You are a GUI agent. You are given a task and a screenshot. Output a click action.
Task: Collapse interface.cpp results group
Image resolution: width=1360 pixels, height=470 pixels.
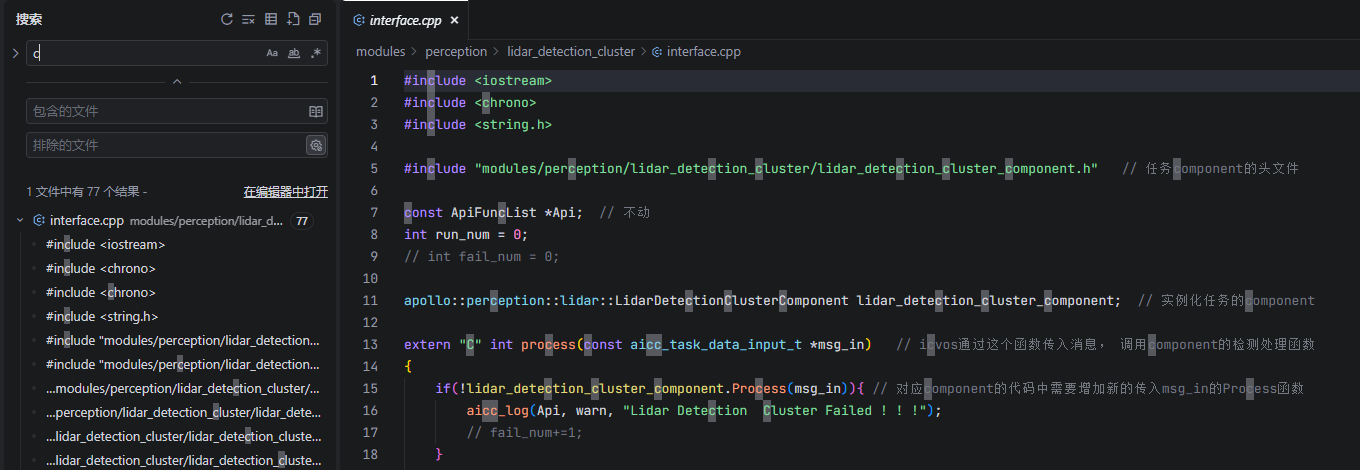click(21, 220)
